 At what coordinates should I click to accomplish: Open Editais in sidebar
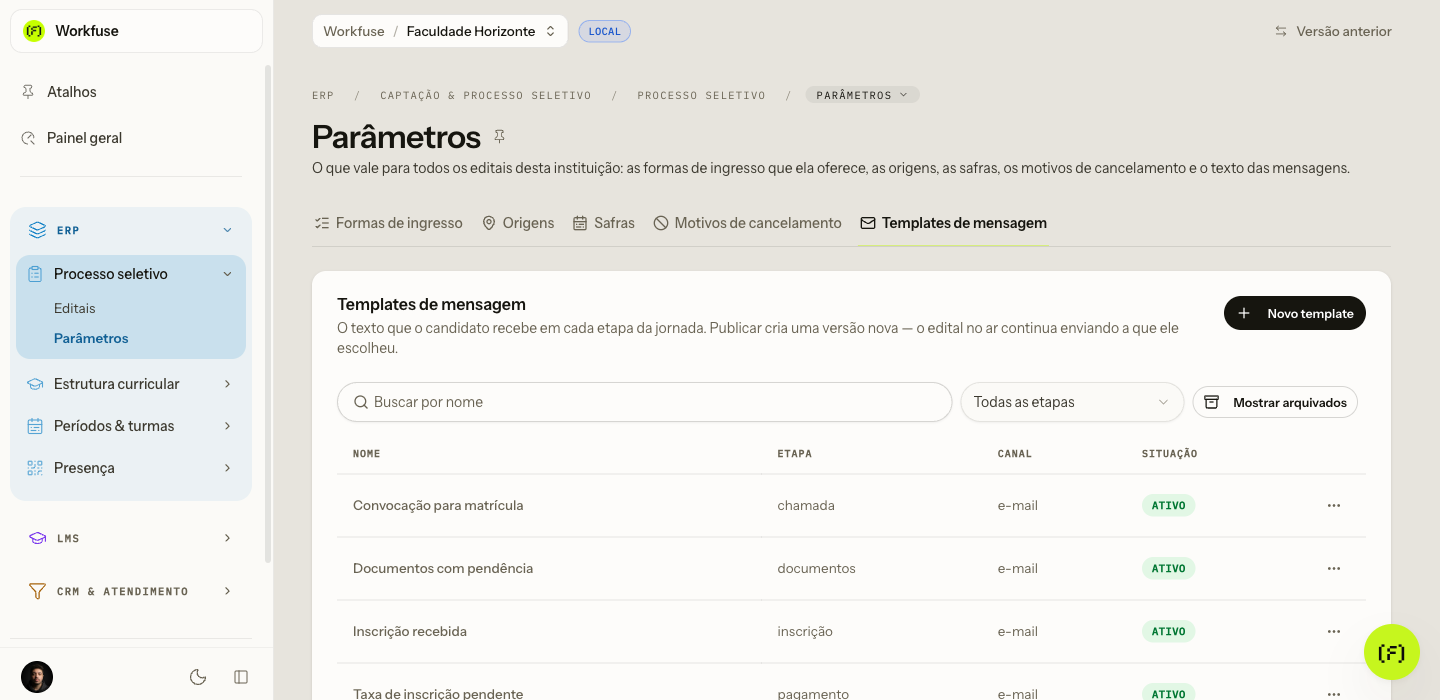tap(75, 308)
